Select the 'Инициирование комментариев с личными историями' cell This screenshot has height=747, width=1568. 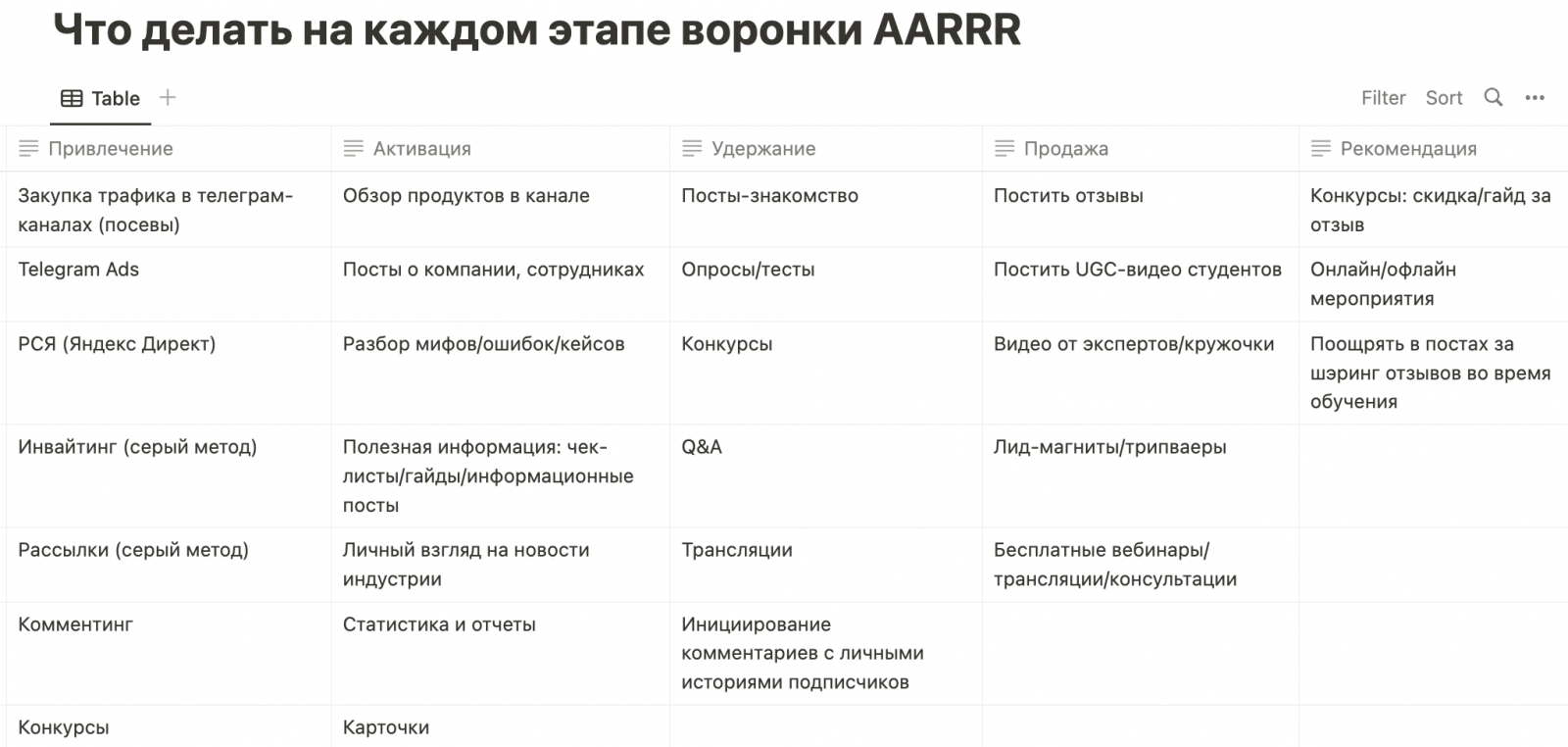tap(826, 653)
